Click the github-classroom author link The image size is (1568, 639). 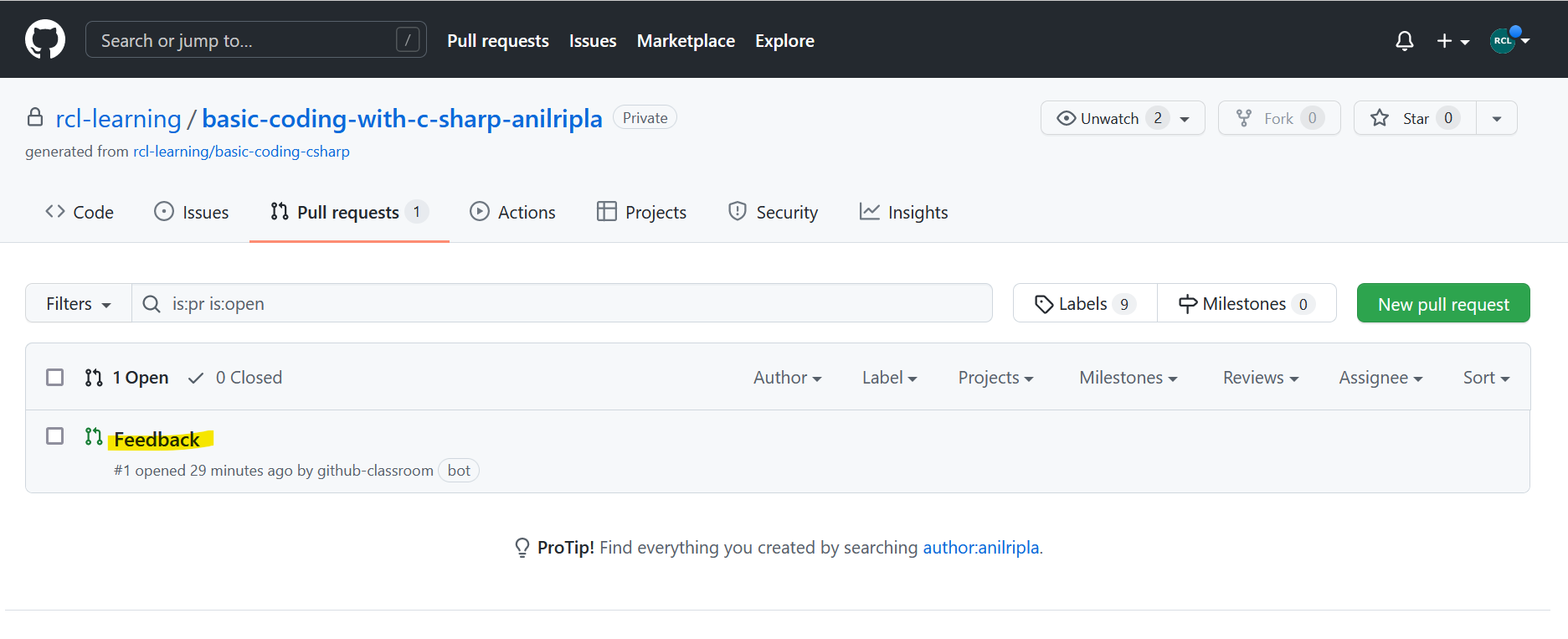point(375,471)
